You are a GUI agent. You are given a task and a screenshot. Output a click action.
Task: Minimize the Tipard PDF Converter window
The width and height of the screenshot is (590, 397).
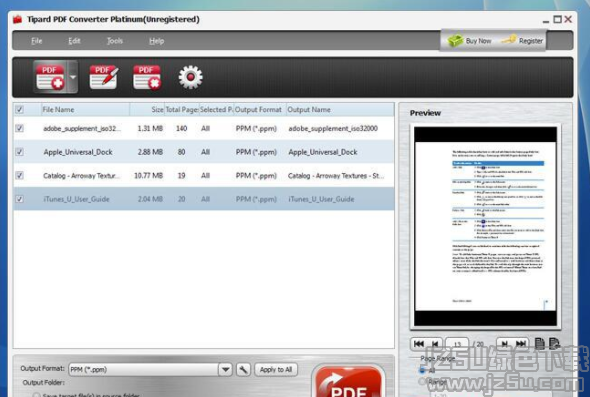546,20
